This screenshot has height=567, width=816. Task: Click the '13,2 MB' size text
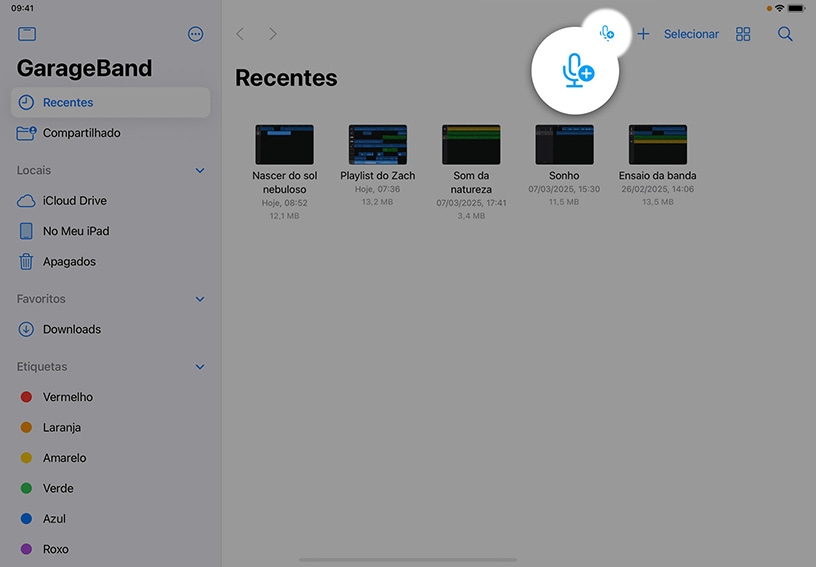(378, 202)
